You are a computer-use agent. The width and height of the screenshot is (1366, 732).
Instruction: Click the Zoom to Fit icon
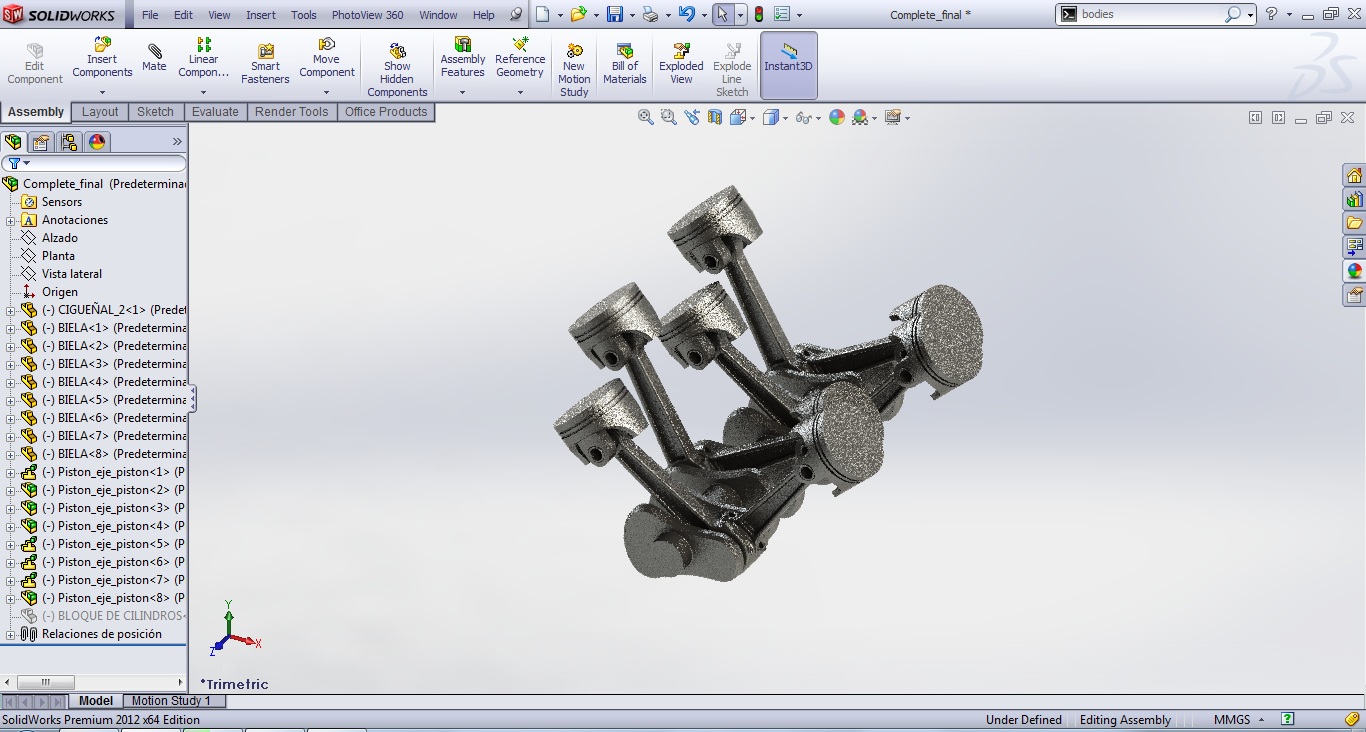(646, 117)
